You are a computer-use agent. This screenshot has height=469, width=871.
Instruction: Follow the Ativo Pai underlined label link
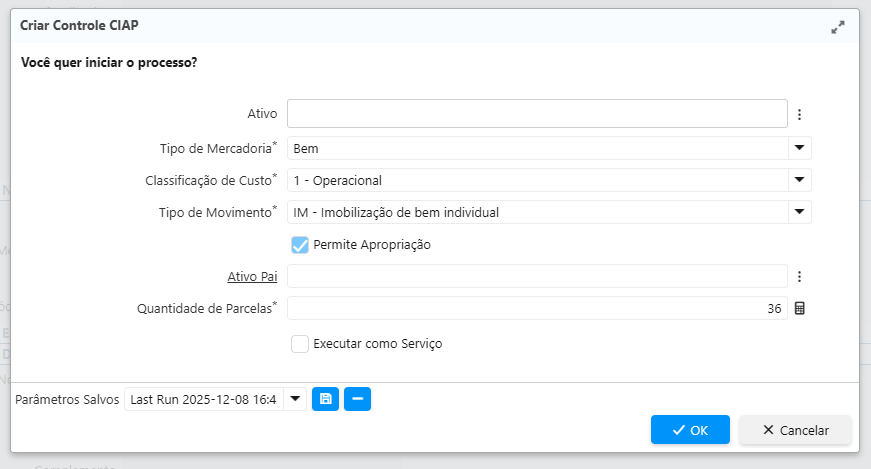pos(252,277)
